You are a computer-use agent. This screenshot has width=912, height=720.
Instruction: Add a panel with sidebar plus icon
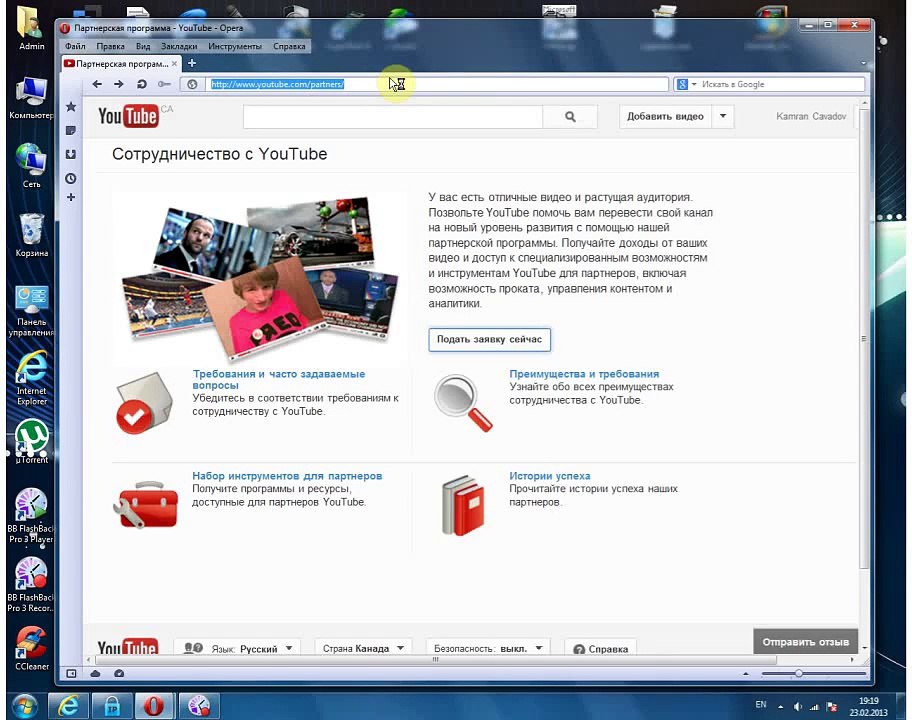point(71,197)
